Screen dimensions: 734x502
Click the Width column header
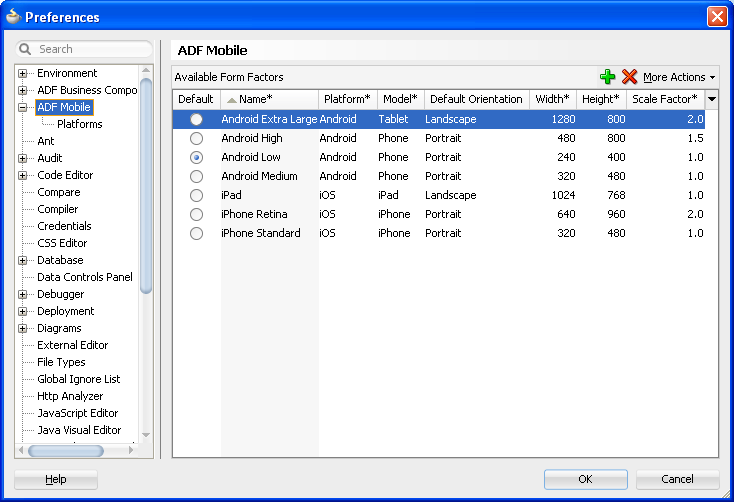pos(553,99)
